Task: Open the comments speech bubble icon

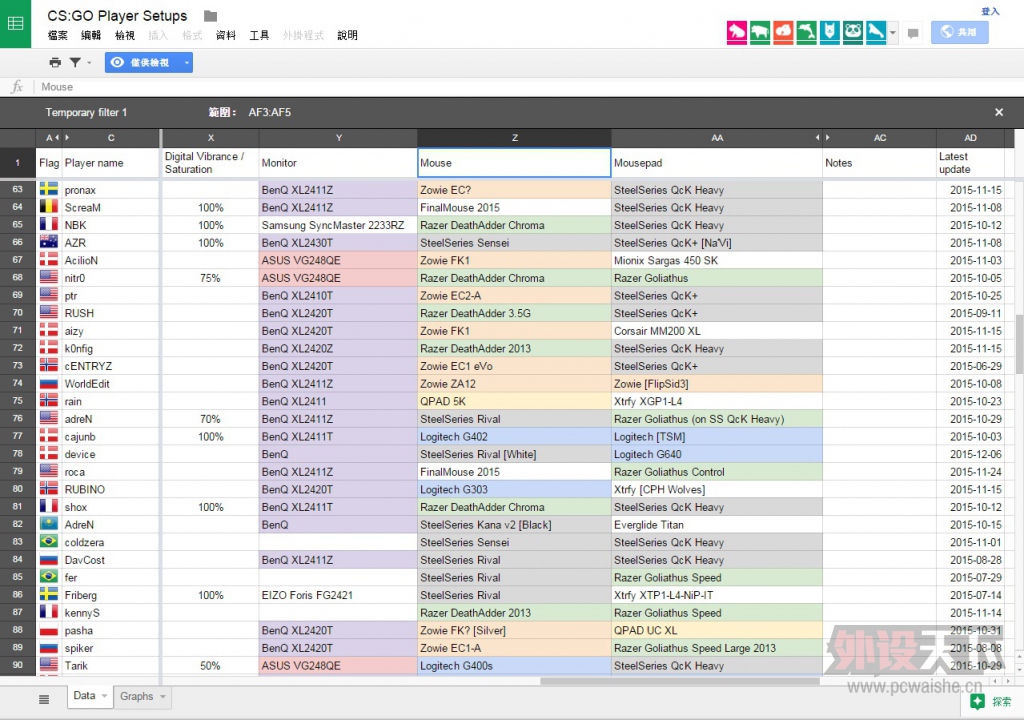Action: [x=913, y=33]
